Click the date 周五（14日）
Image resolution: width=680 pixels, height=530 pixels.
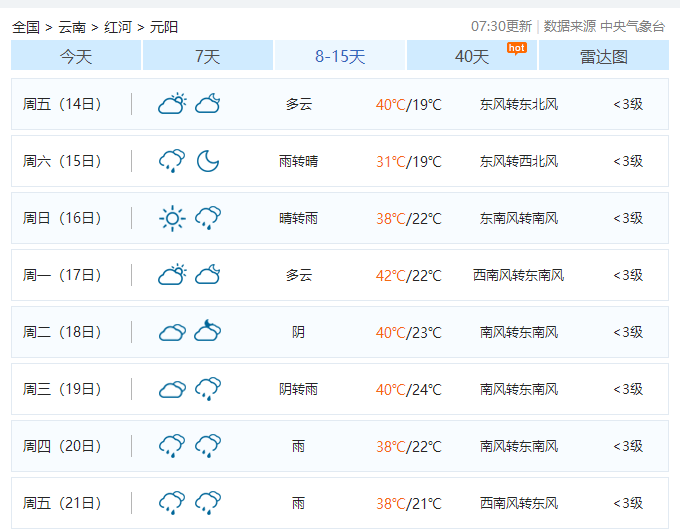pyautogui.click(x=62, y=104)
